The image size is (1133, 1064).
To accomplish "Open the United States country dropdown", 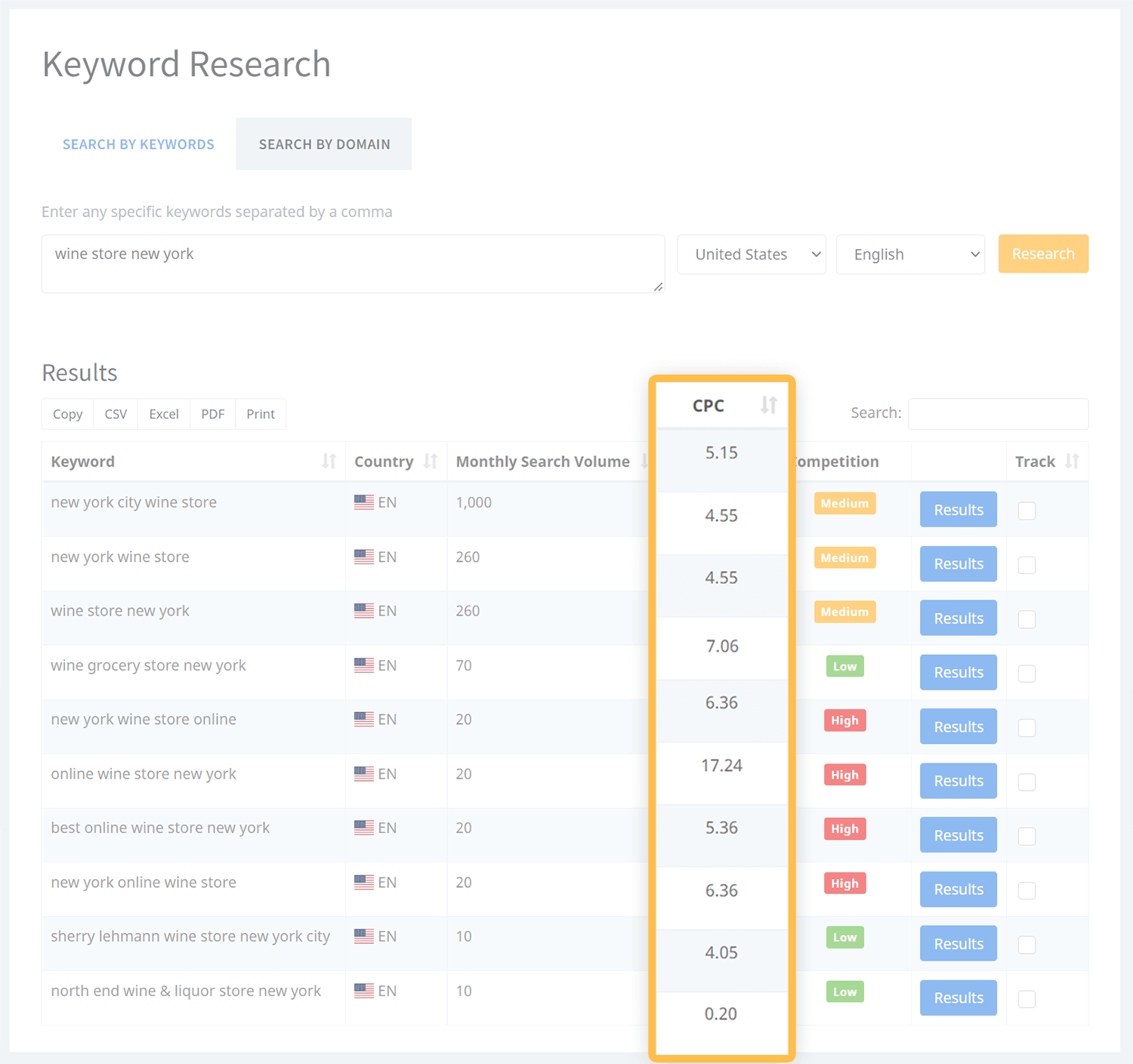I will [x=751, y=254].
